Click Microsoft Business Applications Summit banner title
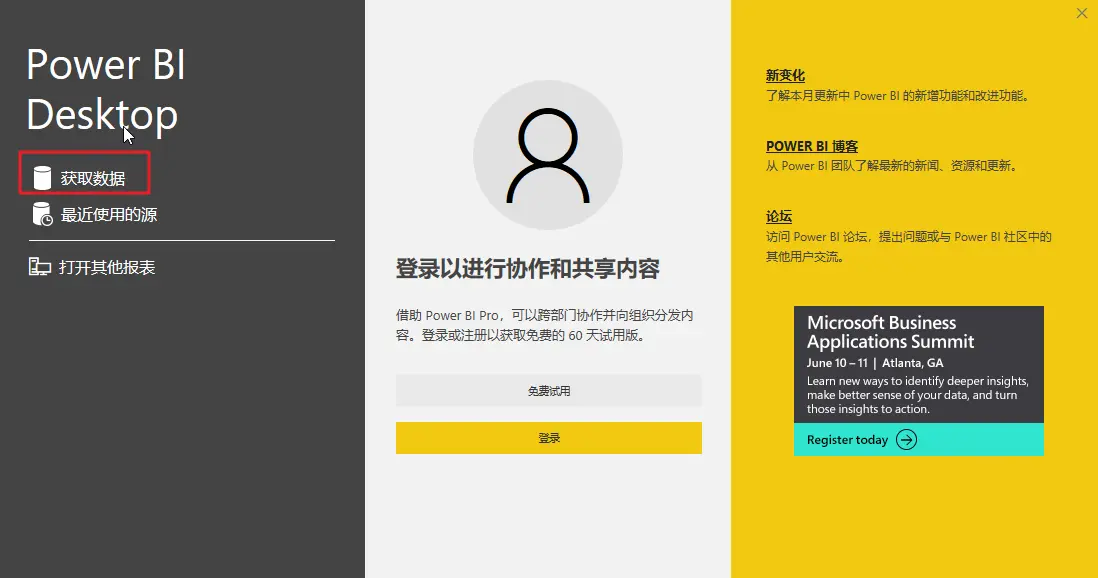Image resolution: width=1098 pixels, height=578 pixels. click(x=890, y=332)
